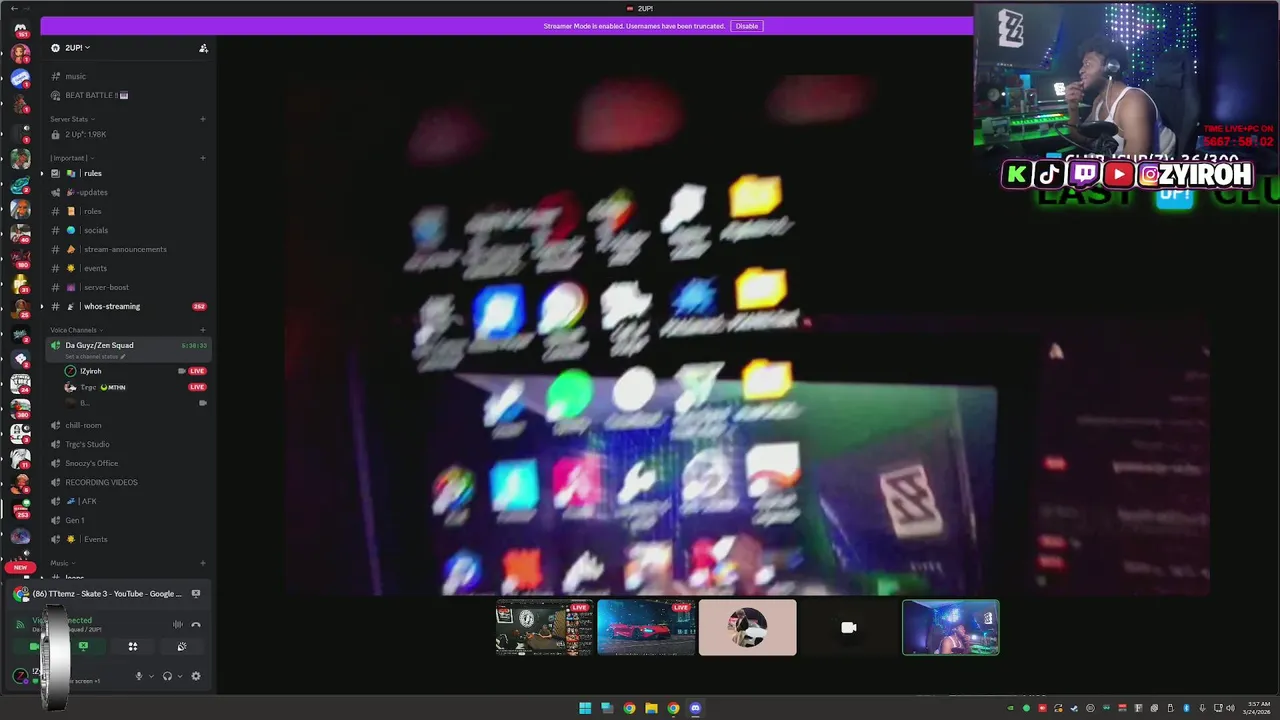Image resolution: width=1280 pixels, height=720 pixels.
Task: Select the first LIVE stream thumbnail
Action: pyautogui.click(x=545, y=628)
